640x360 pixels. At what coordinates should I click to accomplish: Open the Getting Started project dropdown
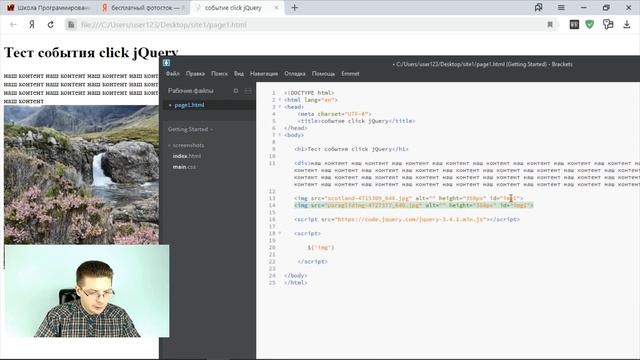[x=190, y=129]
